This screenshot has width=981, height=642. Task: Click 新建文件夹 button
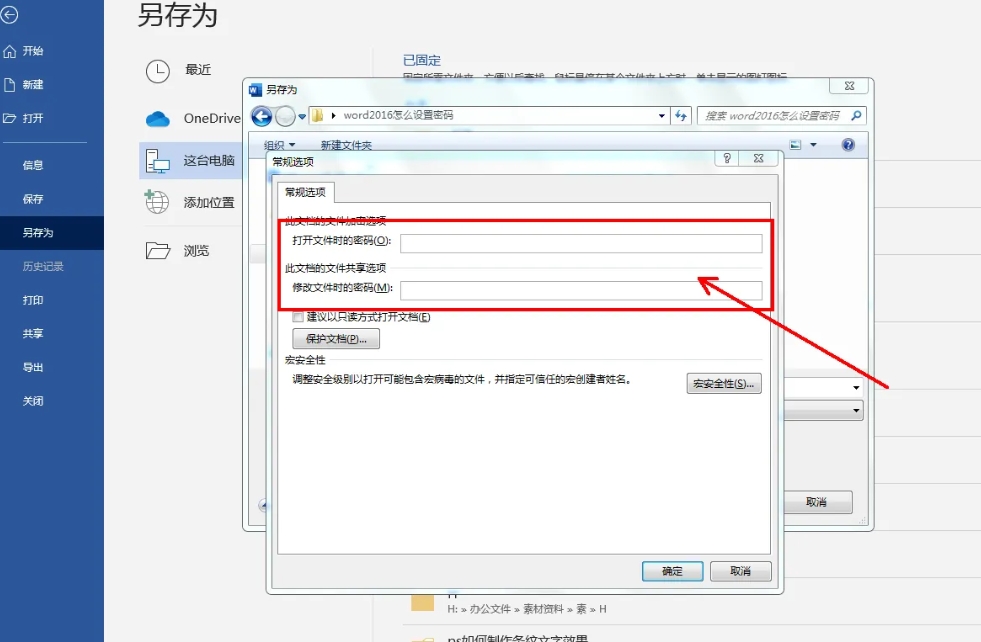coord(346,145)
